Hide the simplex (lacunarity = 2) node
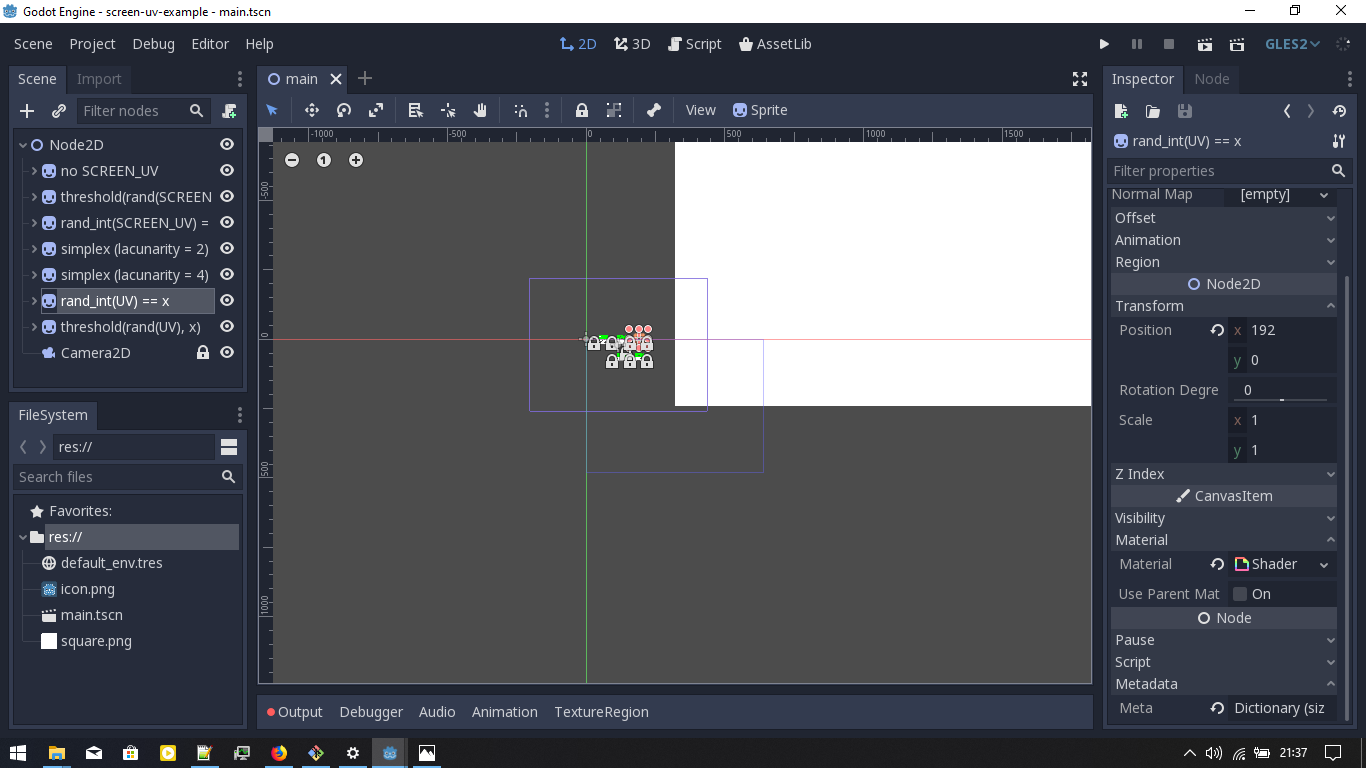Image resolution: width=1366 pixels, height=768 pixels. [226, 248]
